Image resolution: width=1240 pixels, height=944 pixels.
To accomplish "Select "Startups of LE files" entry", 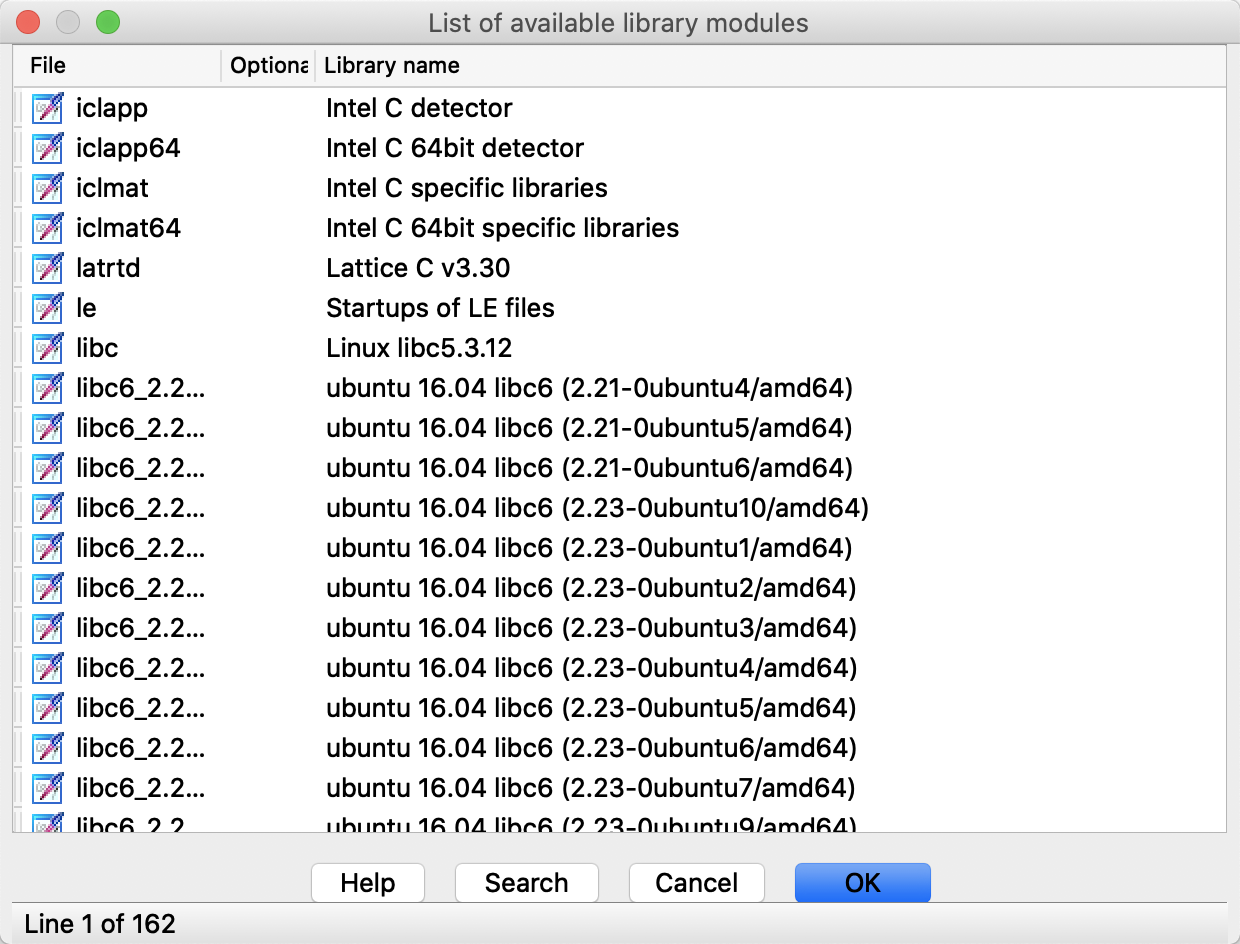I will pyautogui.click(x=440, y=308).
